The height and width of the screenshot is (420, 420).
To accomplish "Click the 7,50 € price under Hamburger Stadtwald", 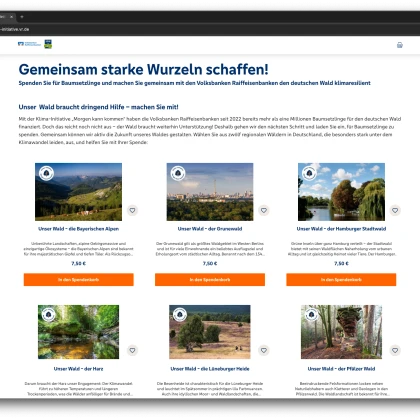I will point(341,263).
